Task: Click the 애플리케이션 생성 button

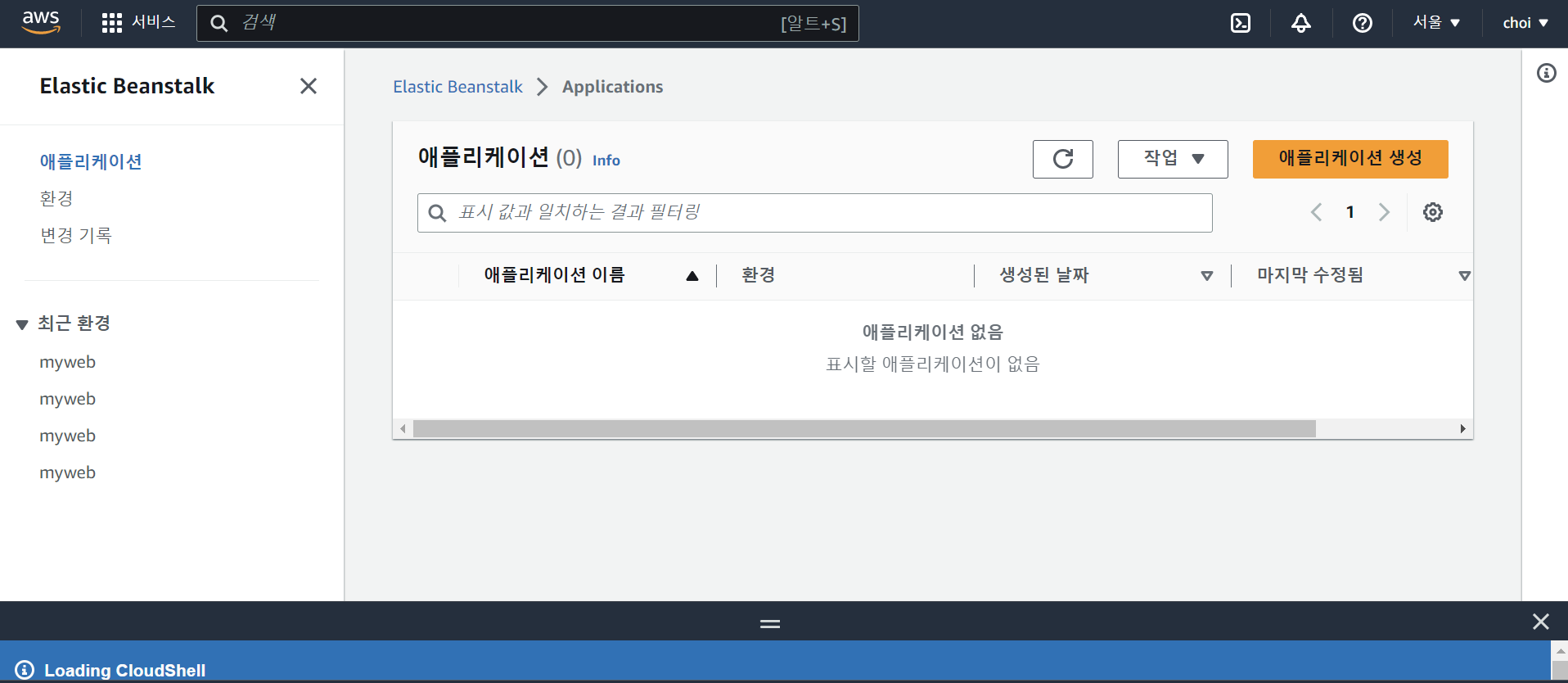Action: [x=1350, y=159]
